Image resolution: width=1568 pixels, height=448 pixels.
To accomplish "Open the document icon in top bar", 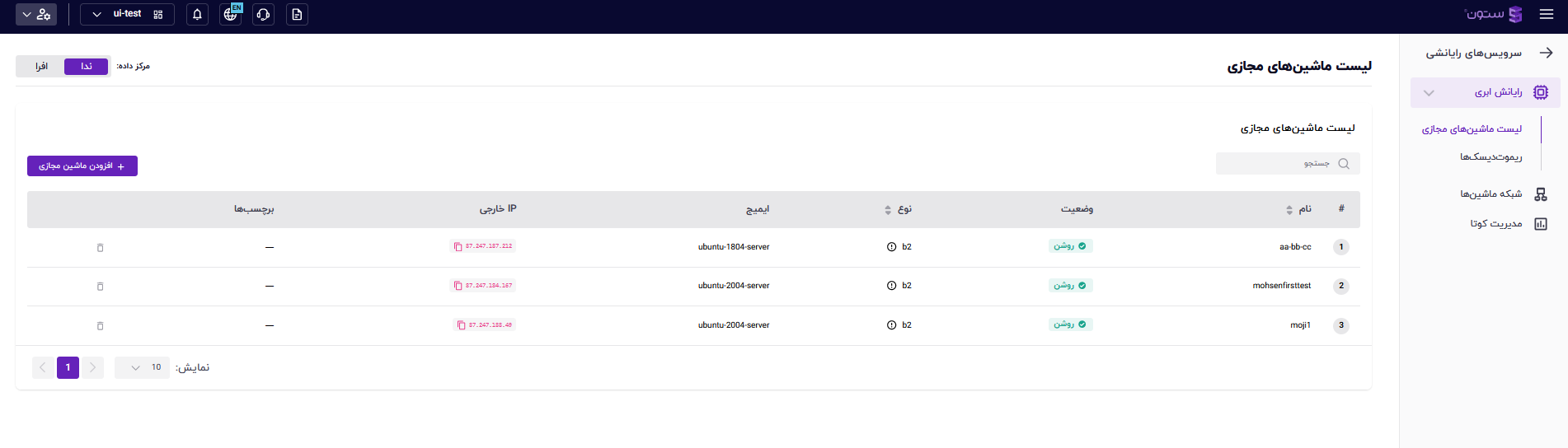I will (297, 15).
